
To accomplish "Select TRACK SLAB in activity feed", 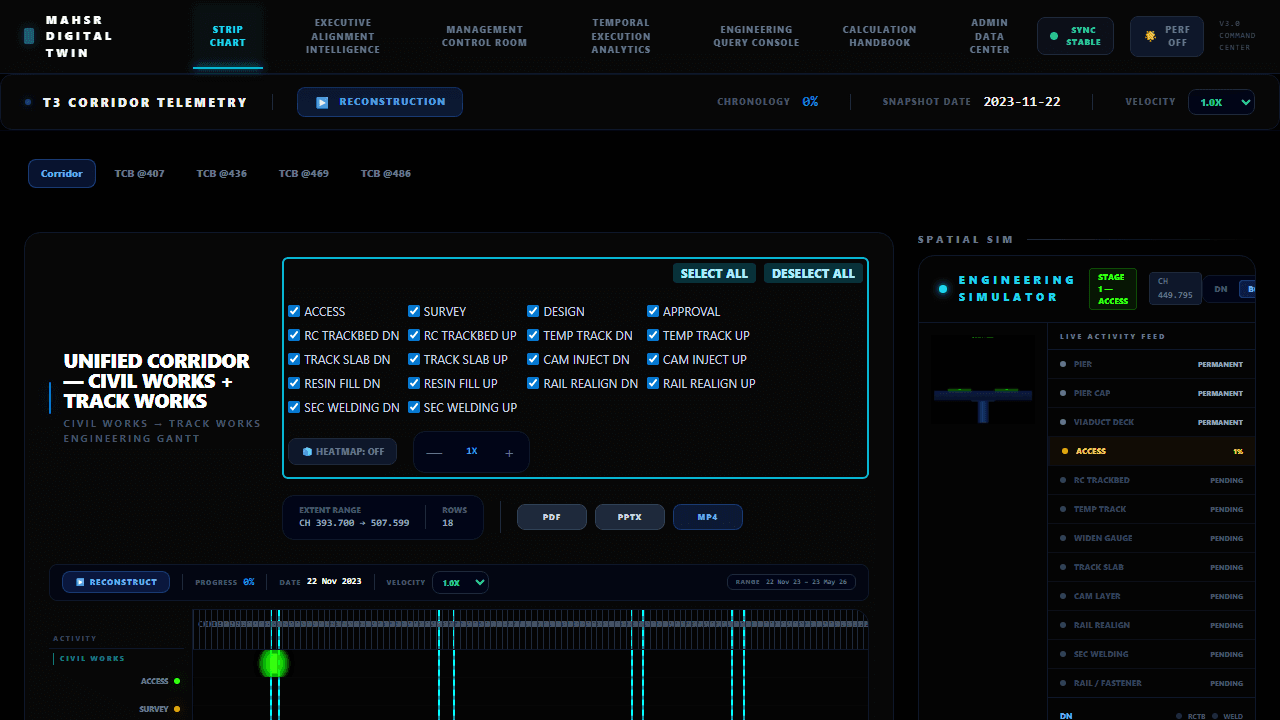I will coord(1151,567).
